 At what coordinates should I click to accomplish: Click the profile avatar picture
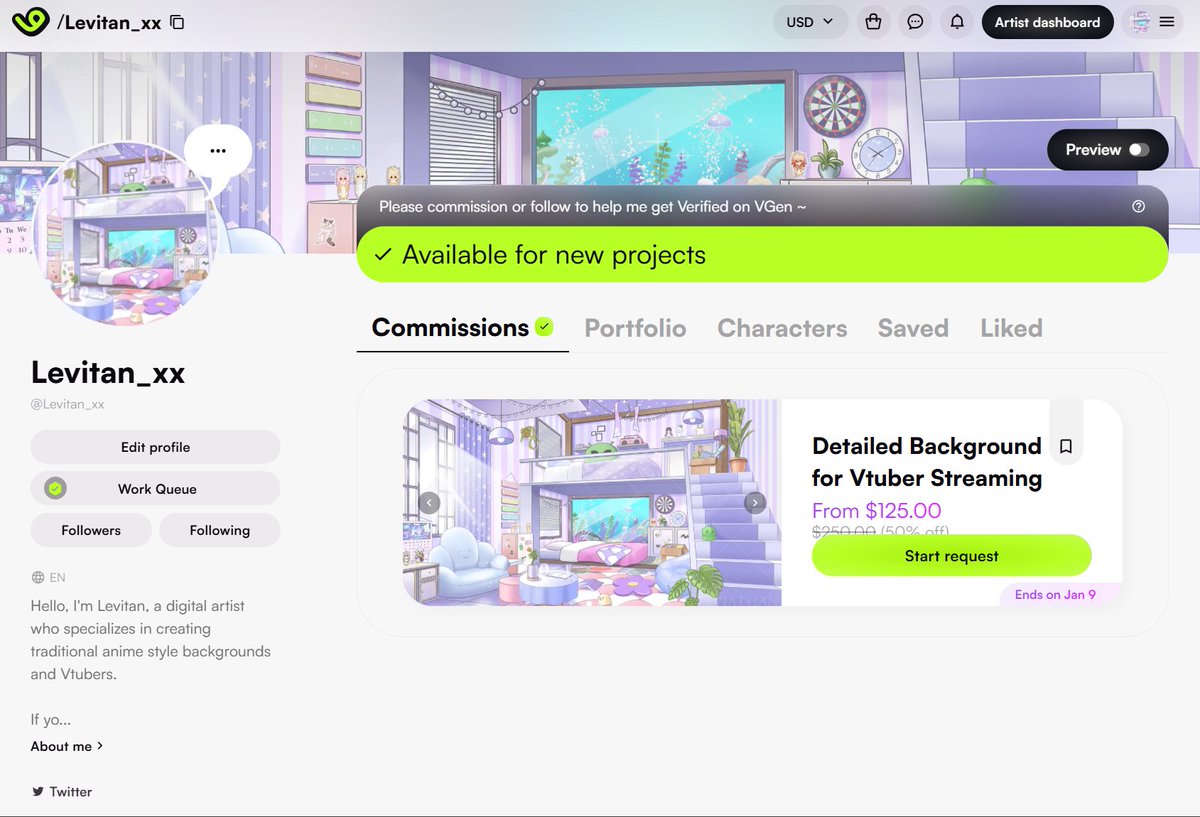click(127, 233)
